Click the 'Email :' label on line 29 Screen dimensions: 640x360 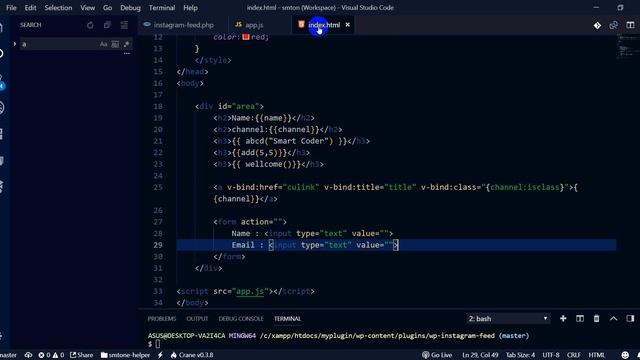[247, 245]
